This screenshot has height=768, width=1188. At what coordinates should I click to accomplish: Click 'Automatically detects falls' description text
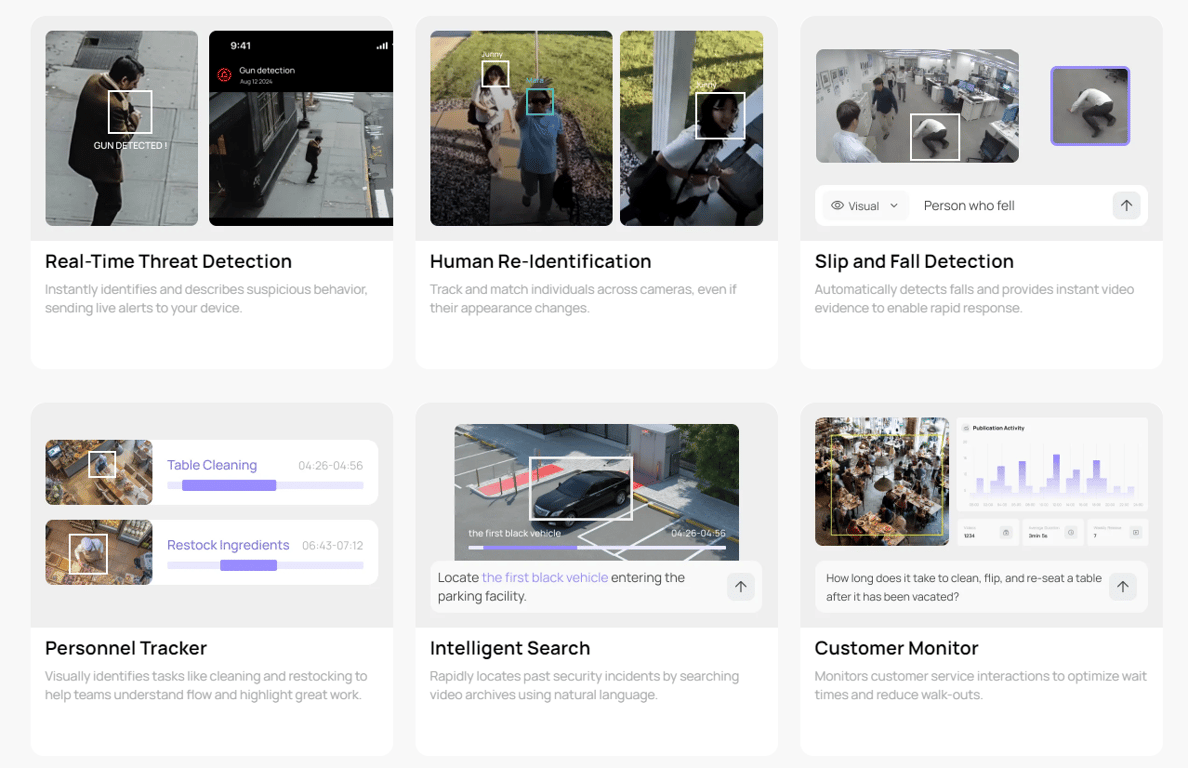[x=974, y=298]
